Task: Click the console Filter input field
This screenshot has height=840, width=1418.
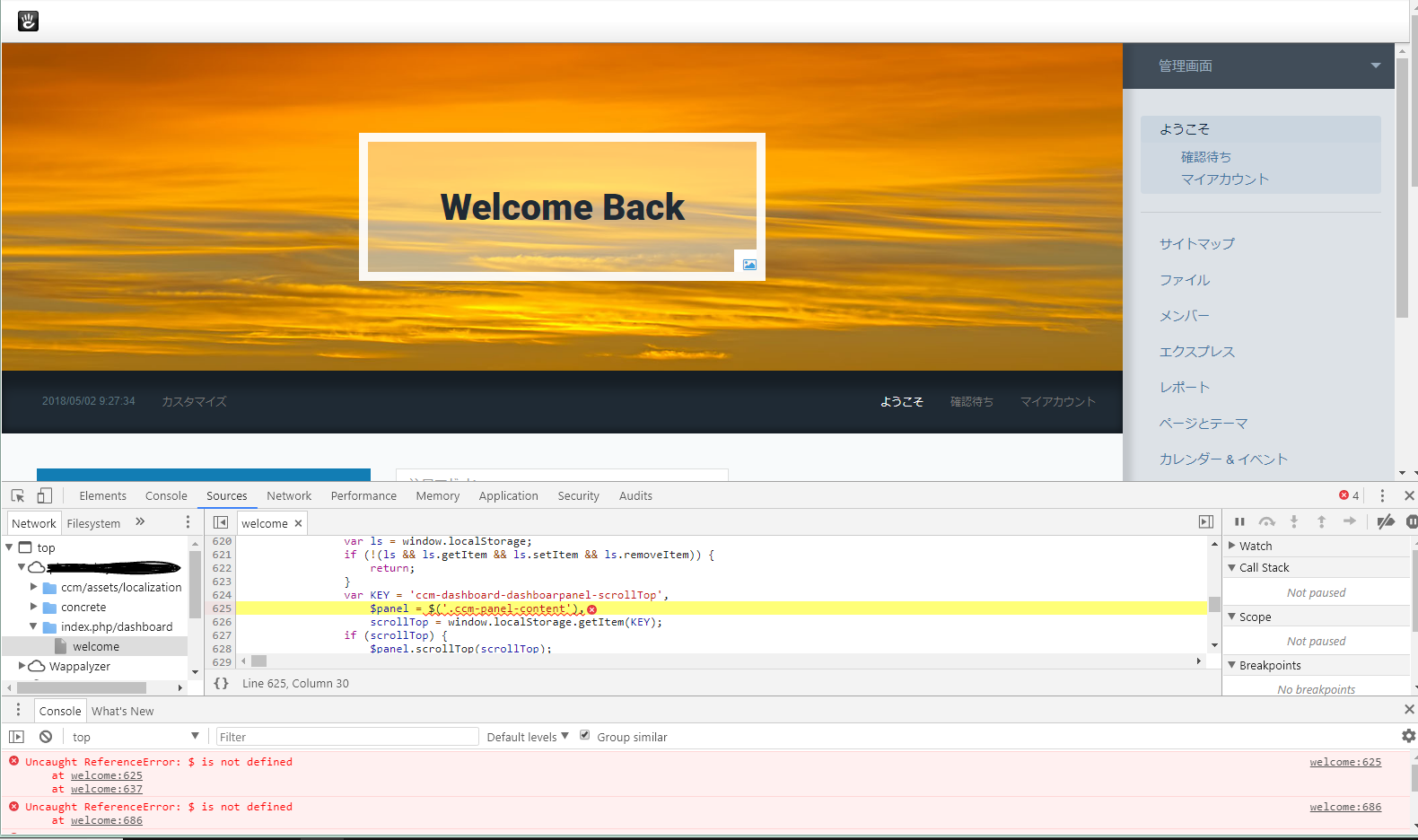Action: pyautogui.click(x=347, y=737)
